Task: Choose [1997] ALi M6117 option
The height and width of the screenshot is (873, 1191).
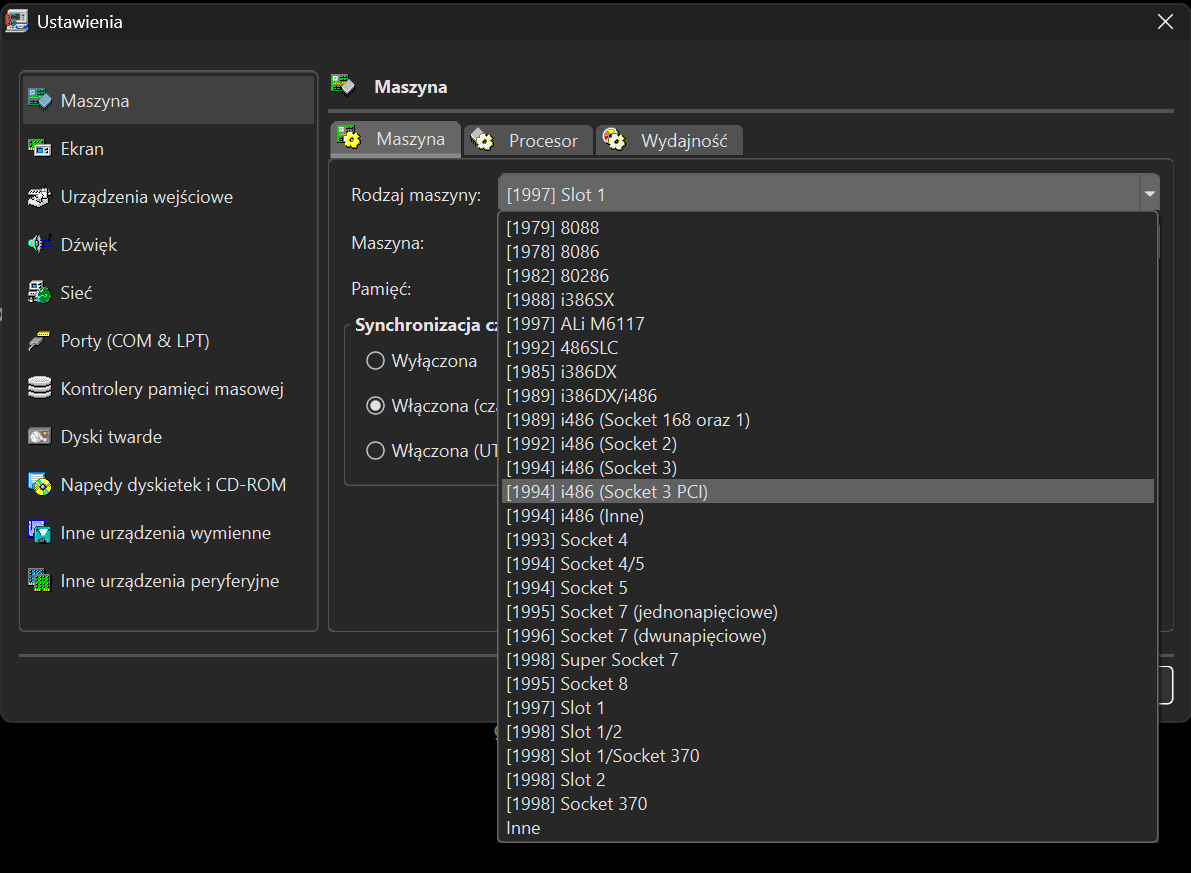Action: pos(828,324)
